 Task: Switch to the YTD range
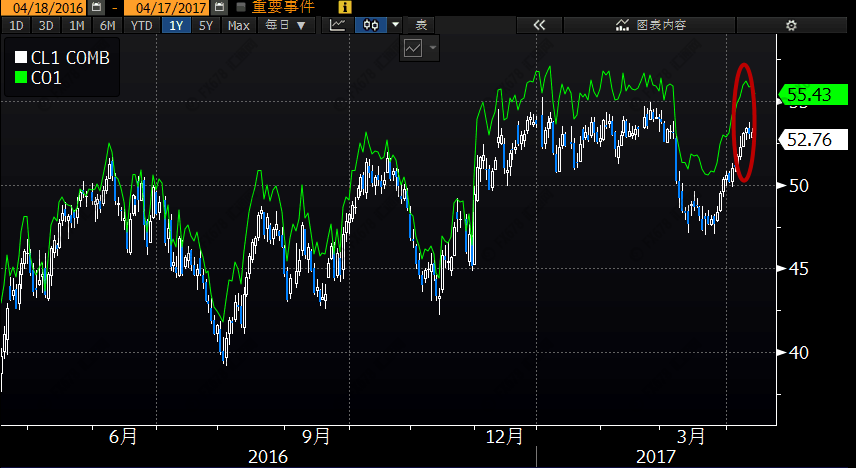click(143, 25)
